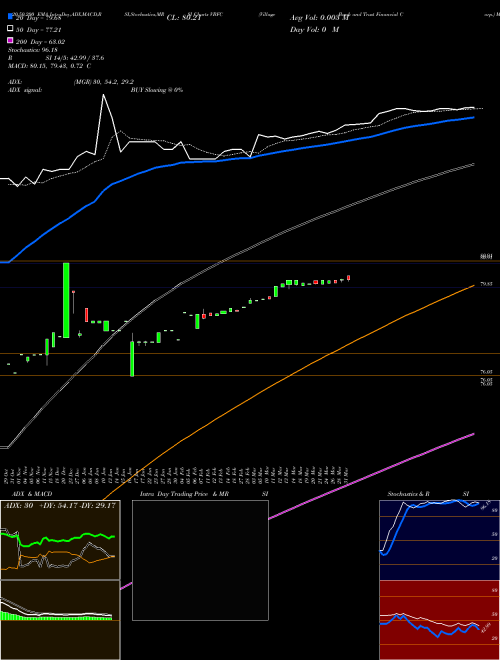
Task: Open the MACD histogram mini chart
Action: point(60,620)
